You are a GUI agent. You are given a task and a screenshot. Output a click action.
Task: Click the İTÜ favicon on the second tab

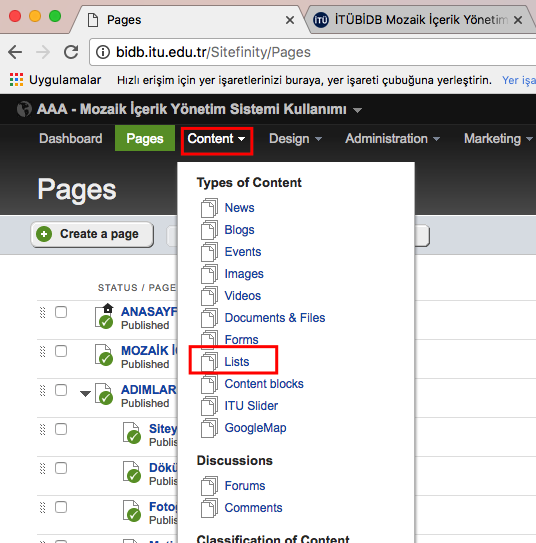click(321, 20)
